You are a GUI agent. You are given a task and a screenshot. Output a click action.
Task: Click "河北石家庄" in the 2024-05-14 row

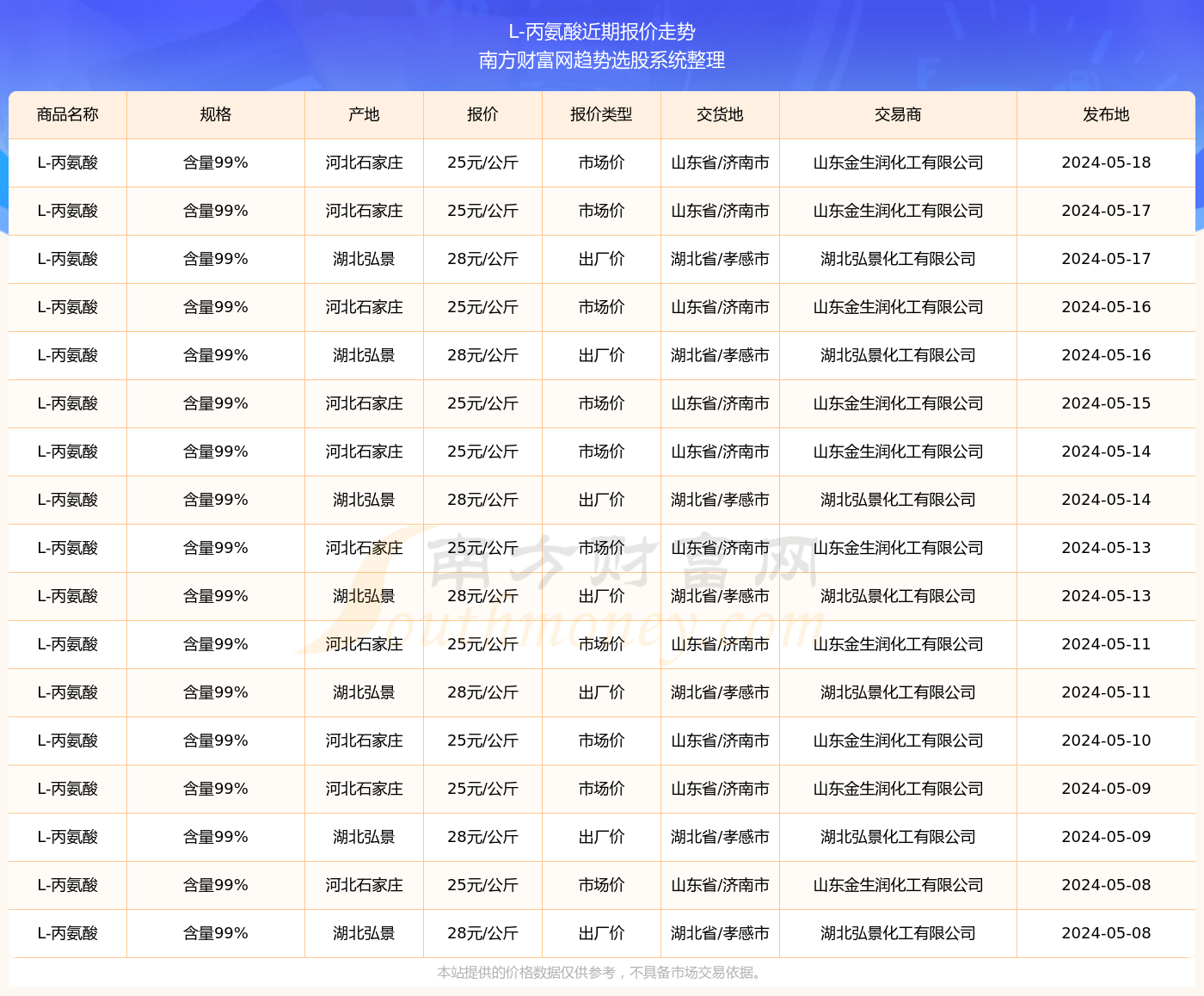[364, 452]
